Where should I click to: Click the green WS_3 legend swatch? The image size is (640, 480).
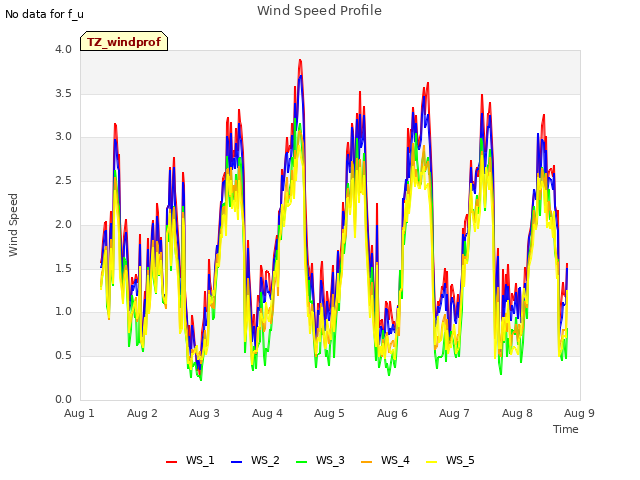pyautogui.click(x=302, y=462)
